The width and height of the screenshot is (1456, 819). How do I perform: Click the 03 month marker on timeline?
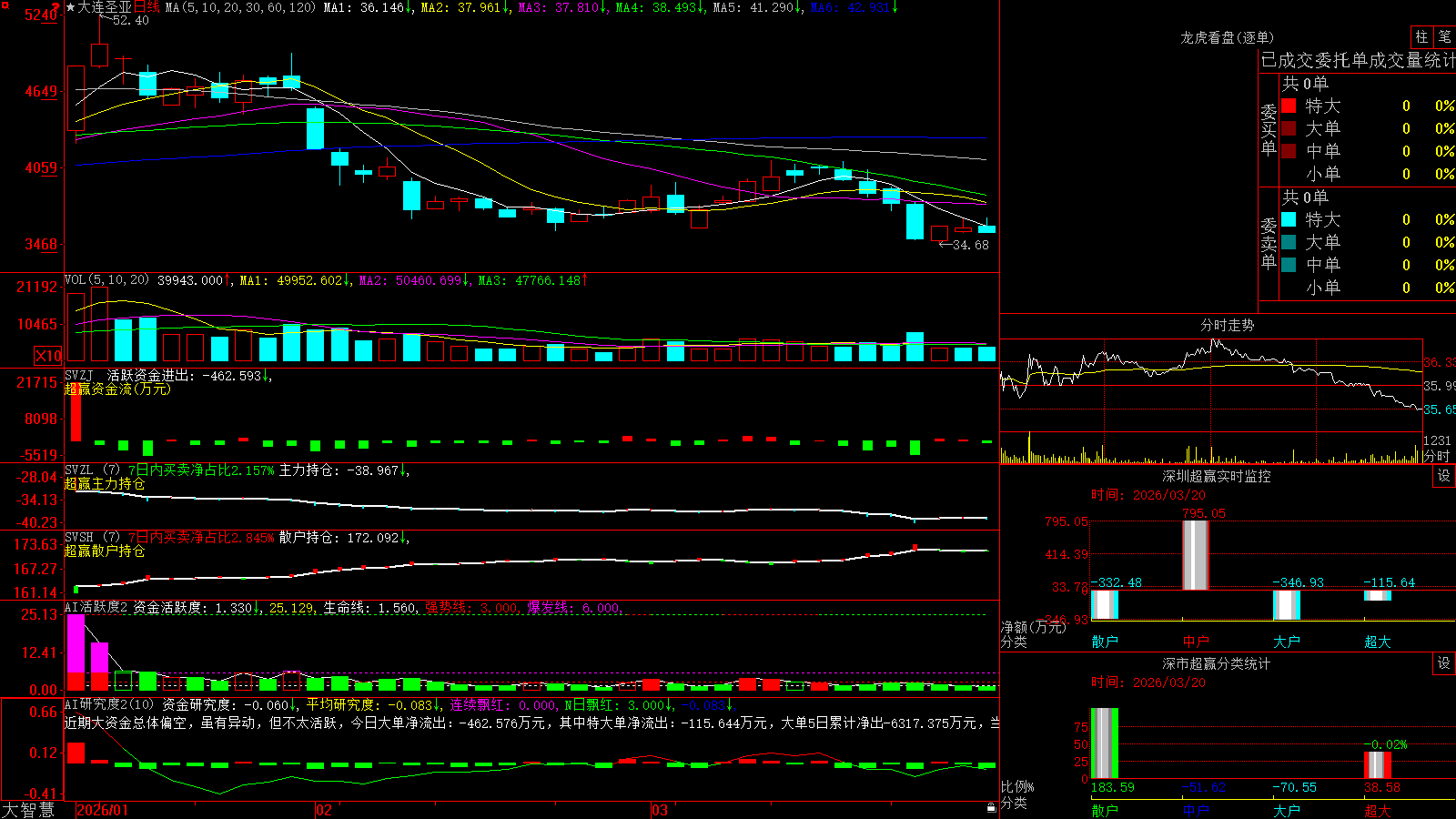click(x=660, y=810)
